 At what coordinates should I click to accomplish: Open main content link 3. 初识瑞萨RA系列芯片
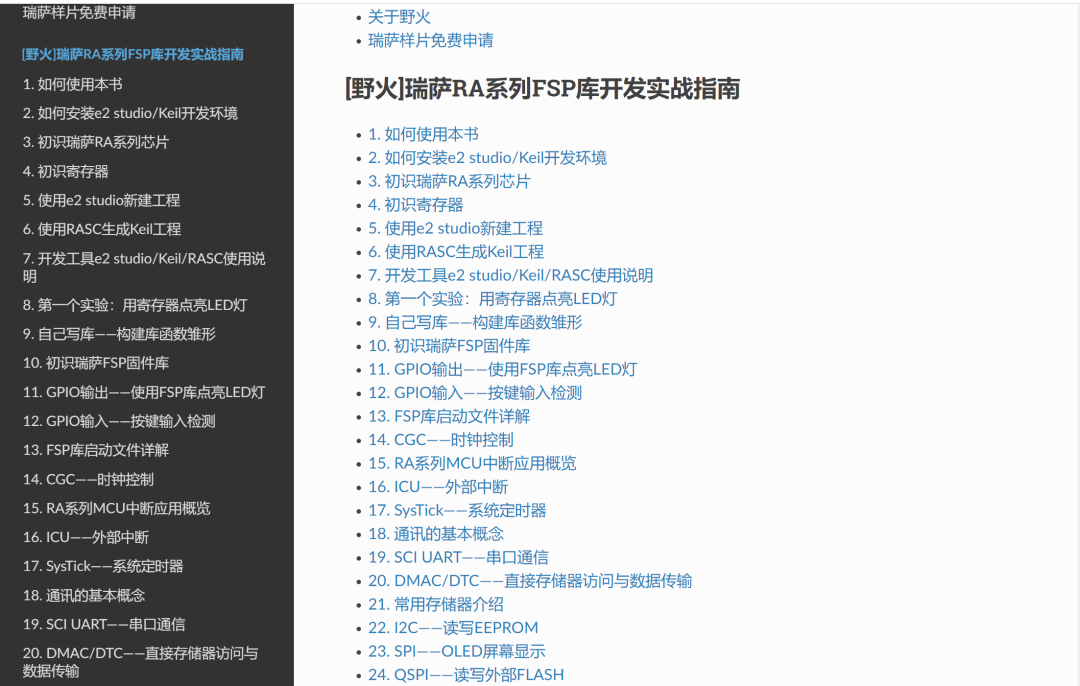pyautogui.click(x=449, y=181)
